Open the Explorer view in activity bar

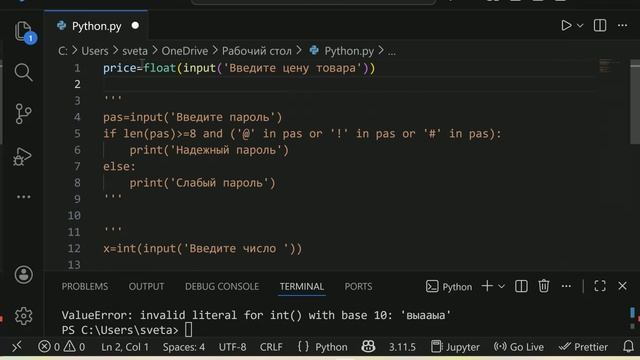pos(24,31)
